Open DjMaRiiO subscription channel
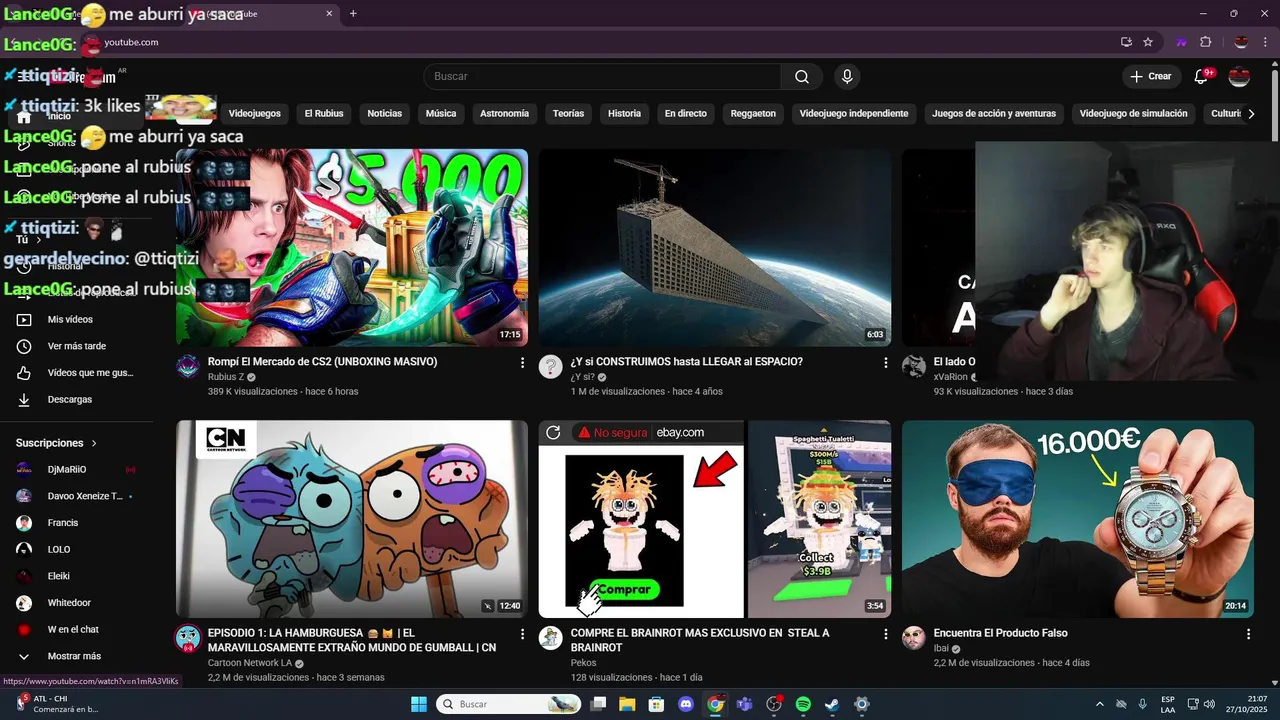1280x720 pixels. pos(77,469)
